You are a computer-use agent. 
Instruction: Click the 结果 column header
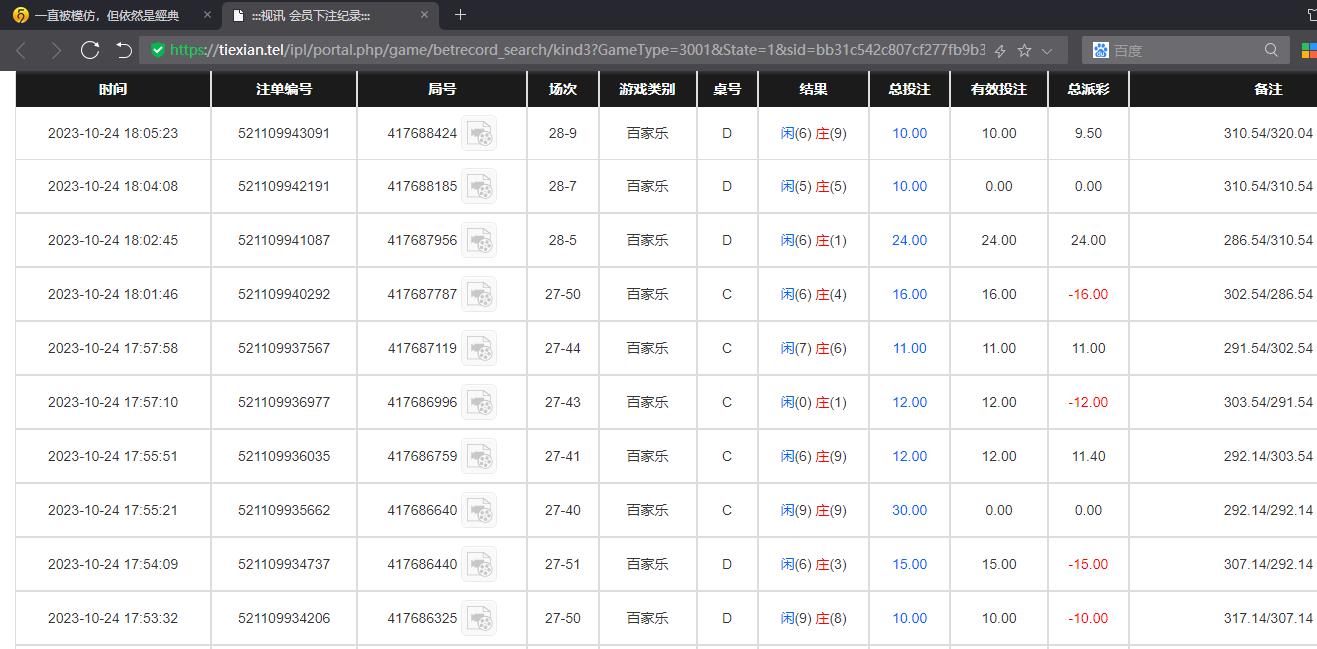point(813,89)
